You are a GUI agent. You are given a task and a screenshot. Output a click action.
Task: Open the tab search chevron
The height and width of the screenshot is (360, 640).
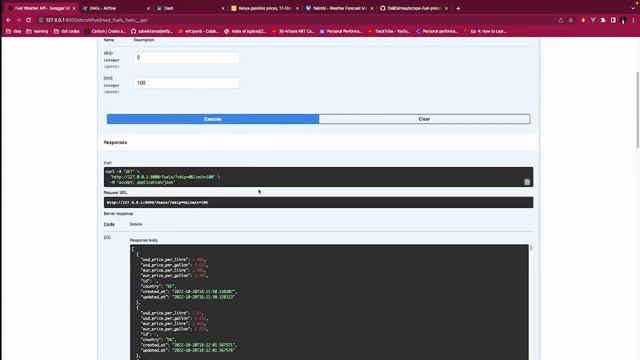tap(633, 8)
